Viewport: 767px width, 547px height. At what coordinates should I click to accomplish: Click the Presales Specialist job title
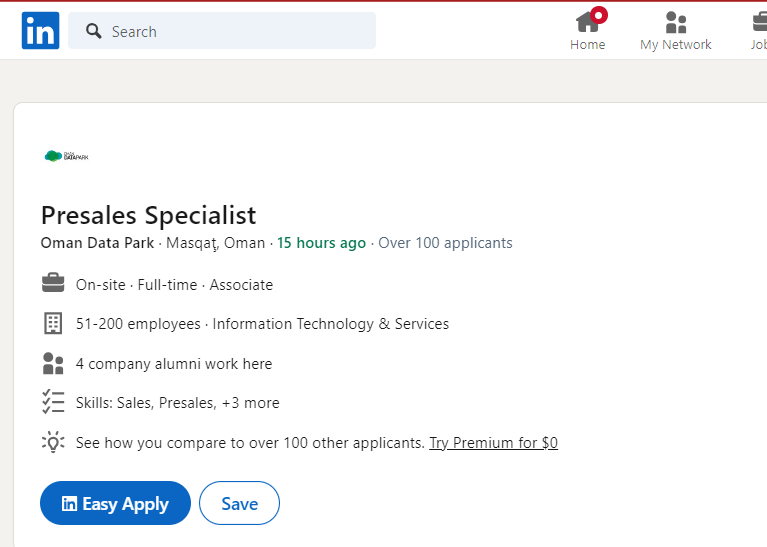[x=148, y=215]
